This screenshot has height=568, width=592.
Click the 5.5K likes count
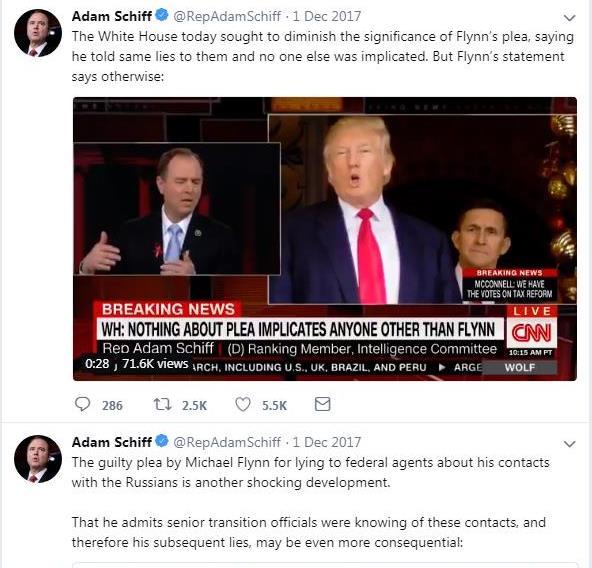(274, 406)
